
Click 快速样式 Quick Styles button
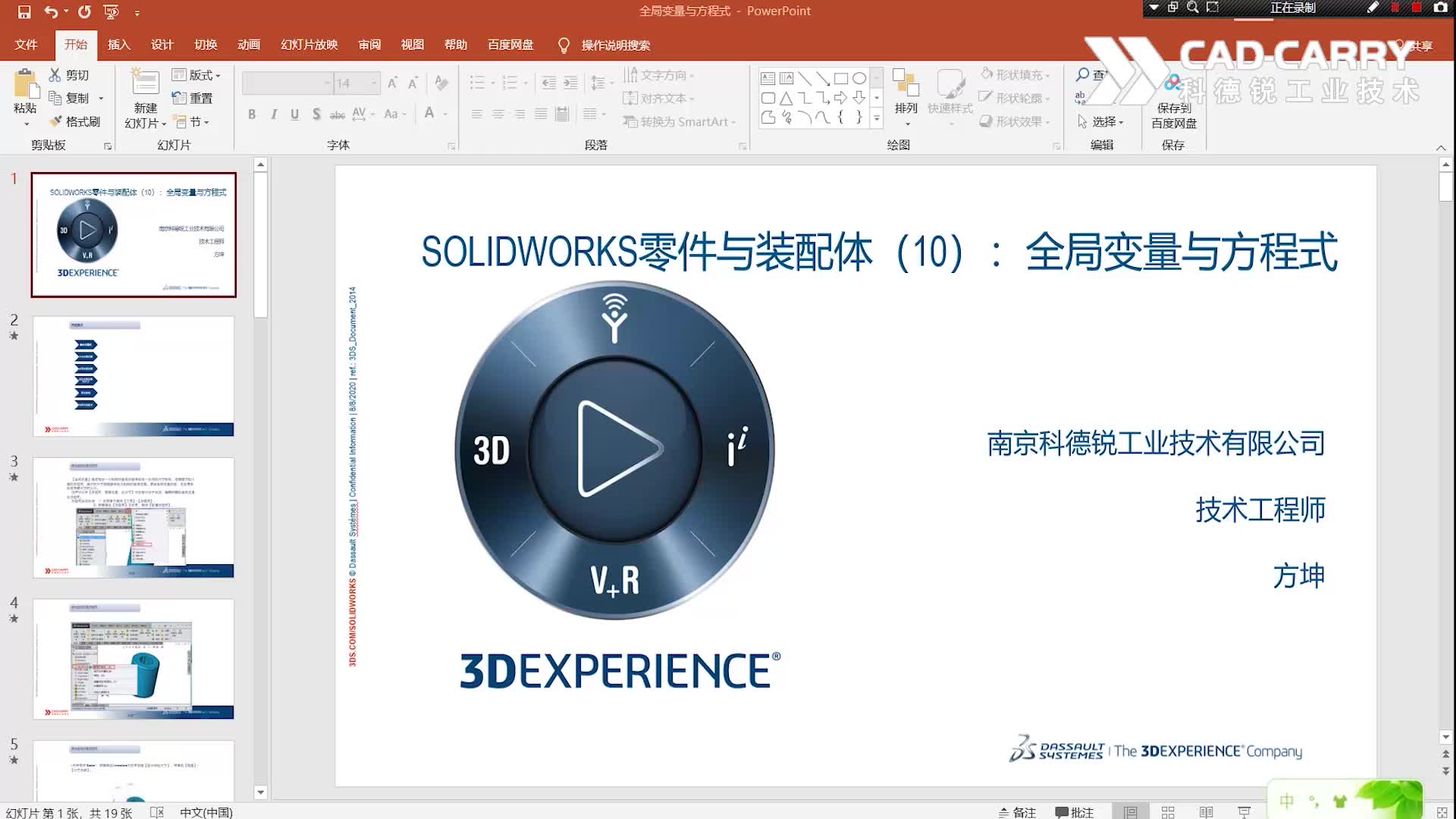(x=950, y=97)
